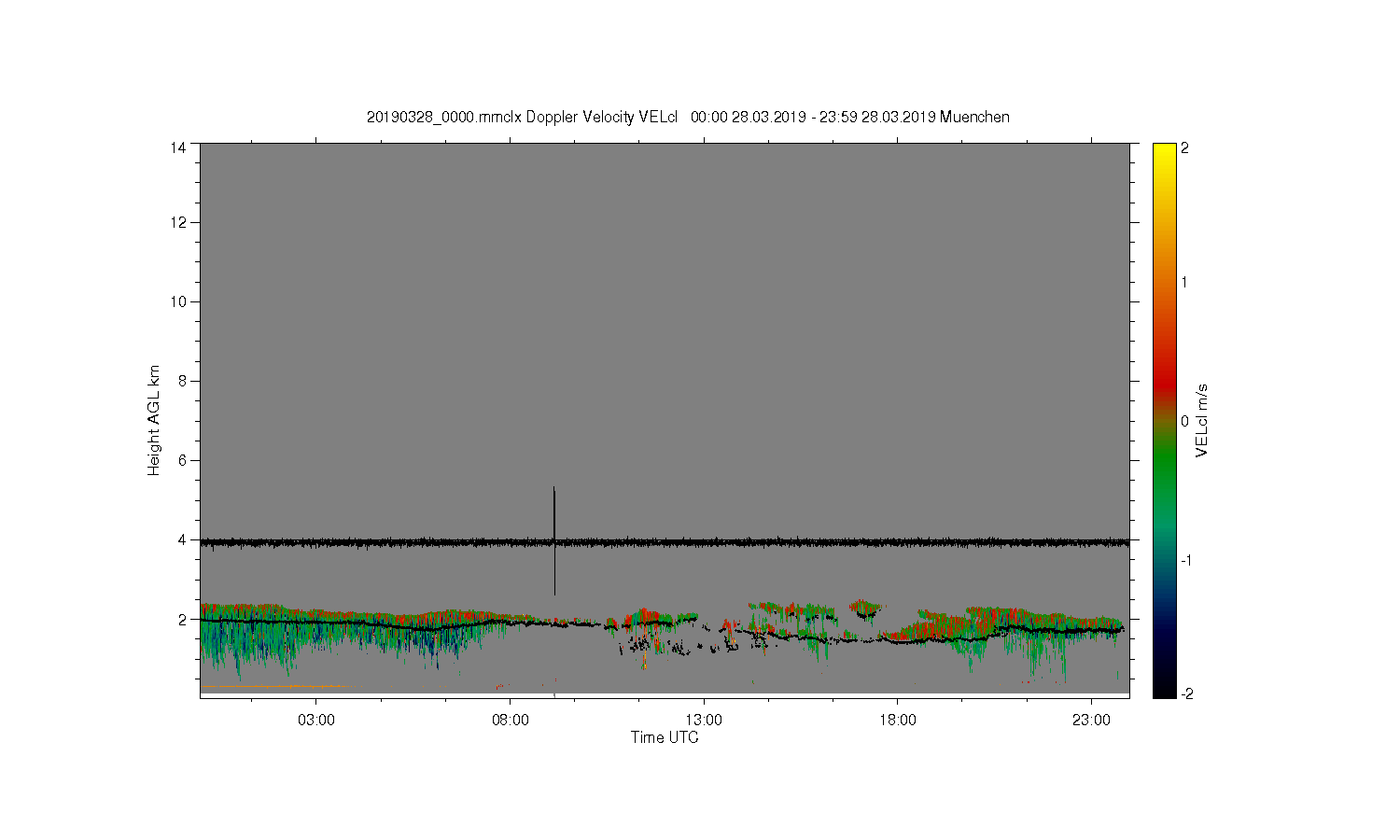Click the 08:00 time axis label
The height and width of the screenshot is (840, 1400).
(511, 721)
